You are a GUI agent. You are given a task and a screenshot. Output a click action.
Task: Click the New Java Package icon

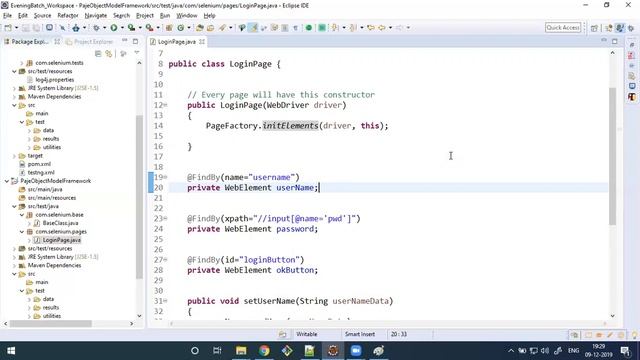tap(169, 28)
